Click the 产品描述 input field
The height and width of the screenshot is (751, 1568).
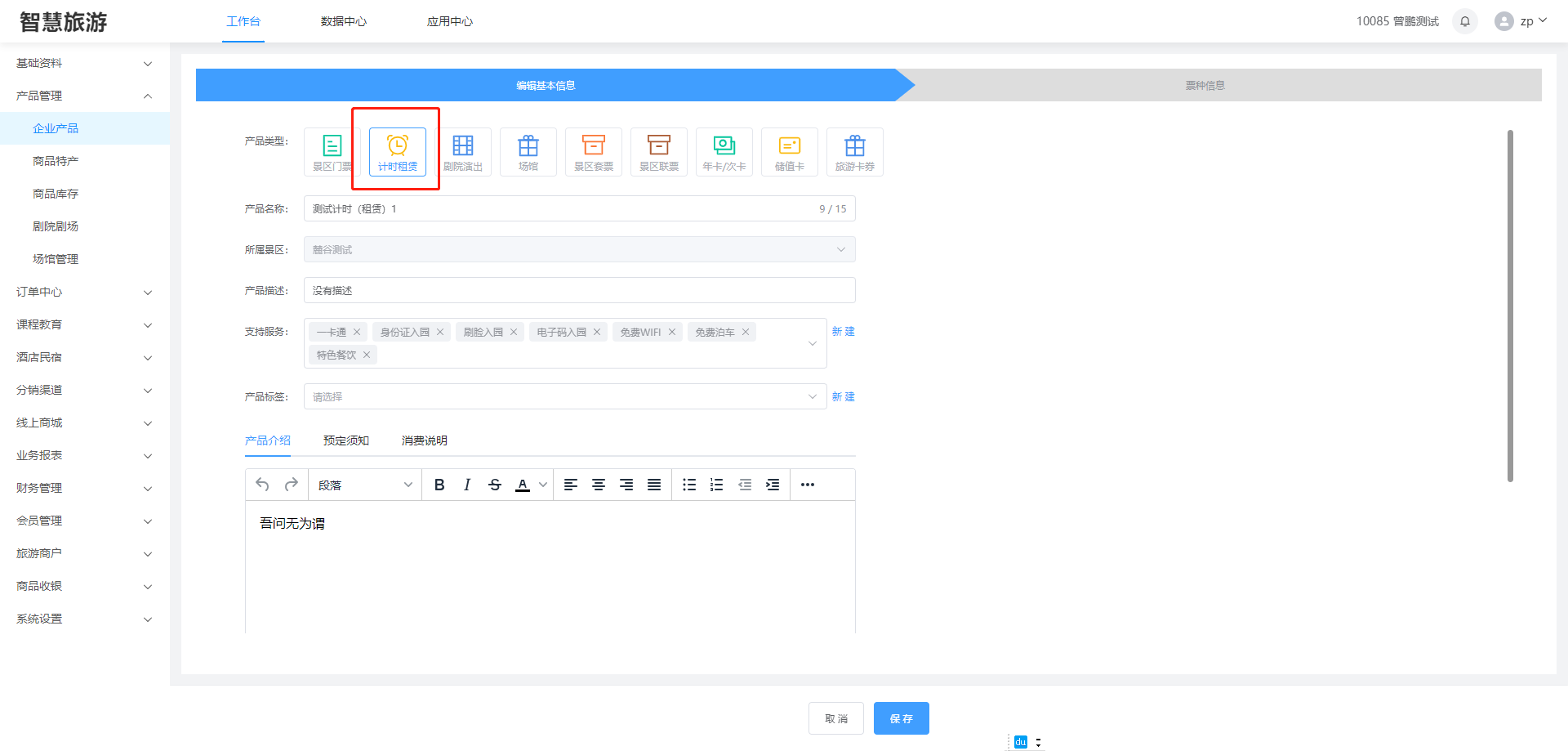coord(580,290)
